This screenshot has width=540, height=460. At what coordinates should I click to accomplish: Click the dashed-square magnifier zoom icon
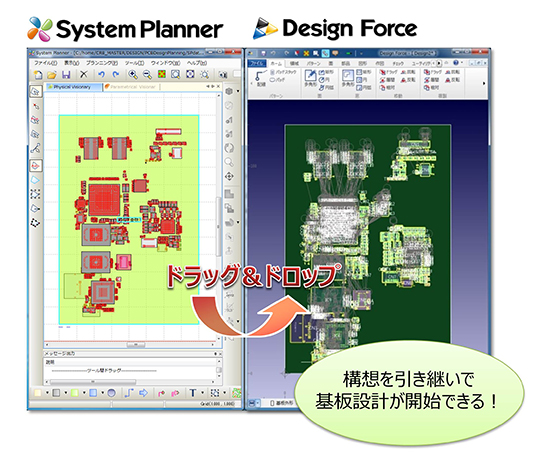205,74
